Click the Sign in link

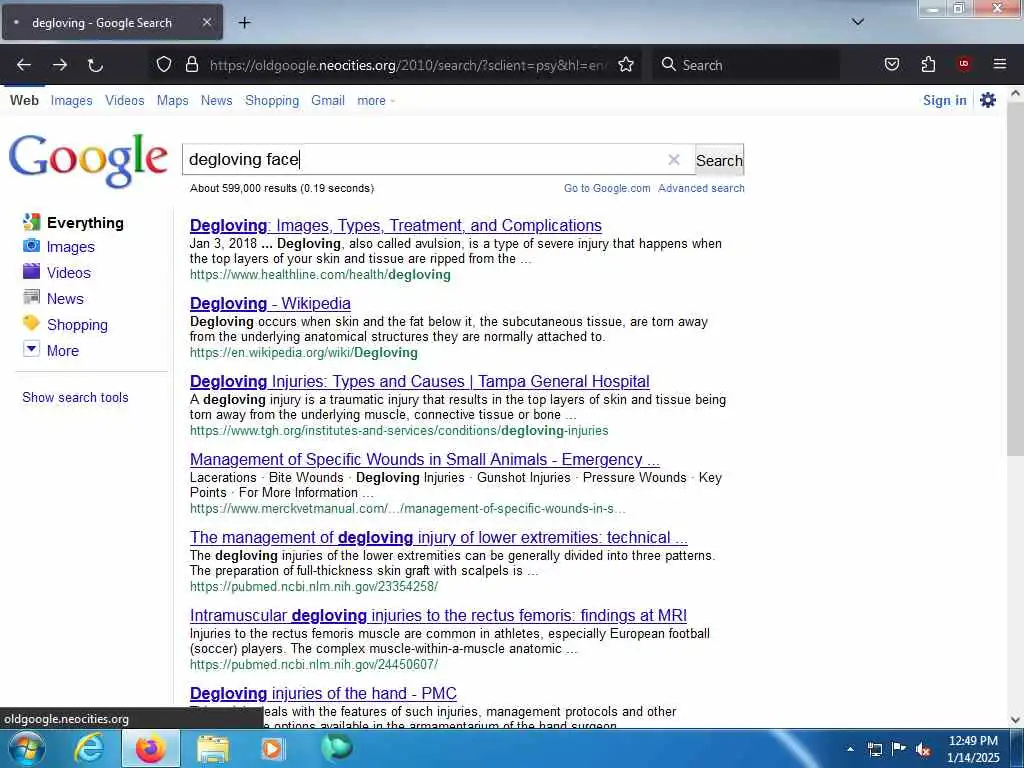[x=944, y=100]
